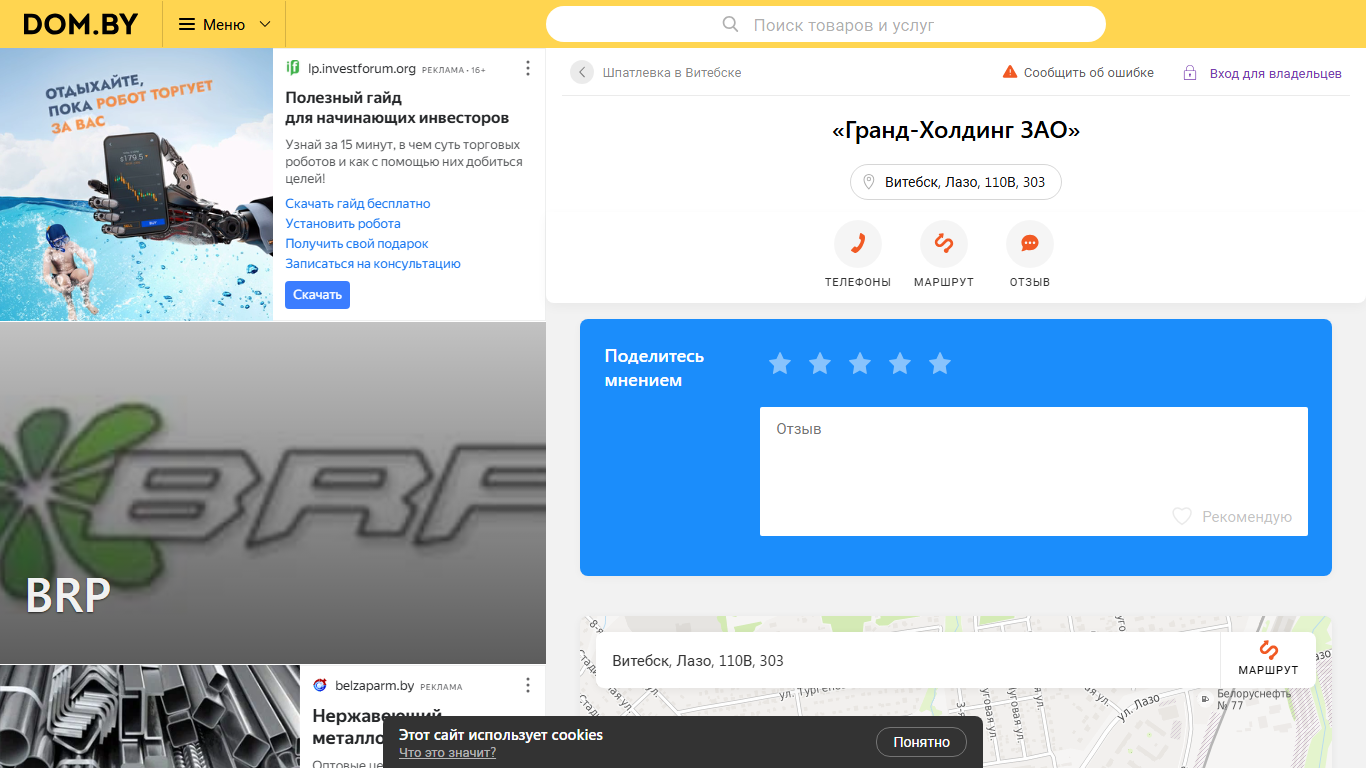1366x768 pixels.
Task: Click the investforum green favicon
Action: [x=293, y=68]
